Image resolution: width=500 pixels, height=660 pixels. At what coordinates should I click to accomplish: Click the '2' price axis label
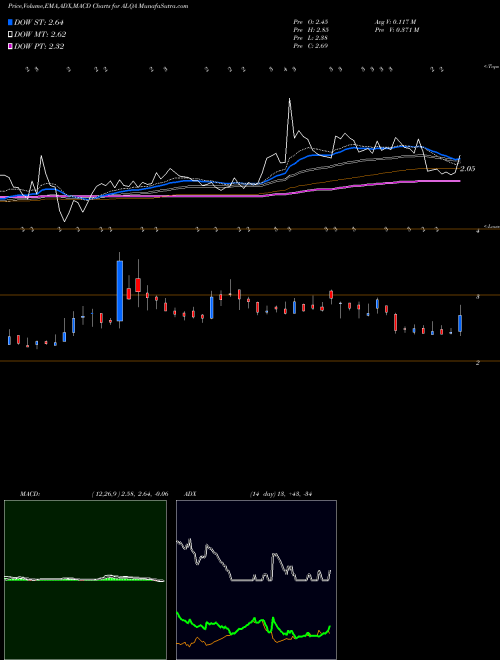point(478,362)
